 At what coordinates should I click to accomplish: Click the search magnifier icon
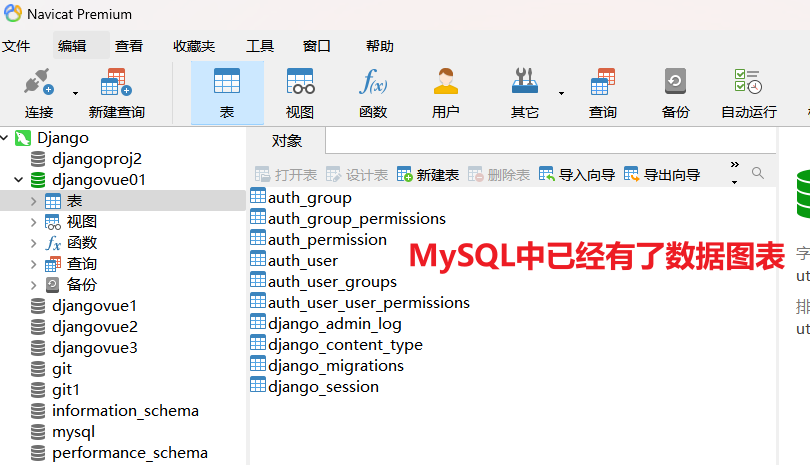pos(758,173)
